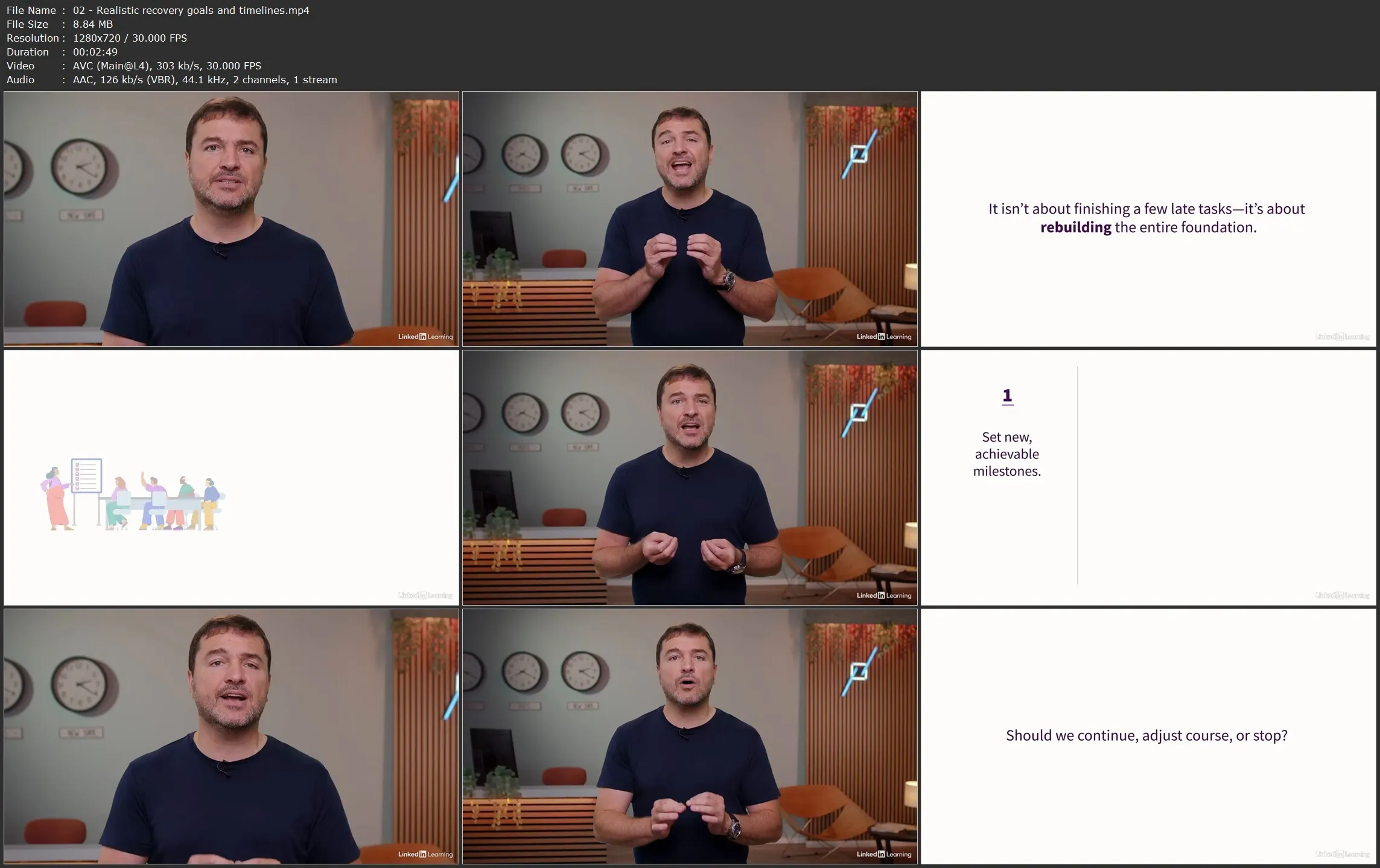Click LinkedIn Learning logo in bottom-center thumbnail

pos(883,854)
